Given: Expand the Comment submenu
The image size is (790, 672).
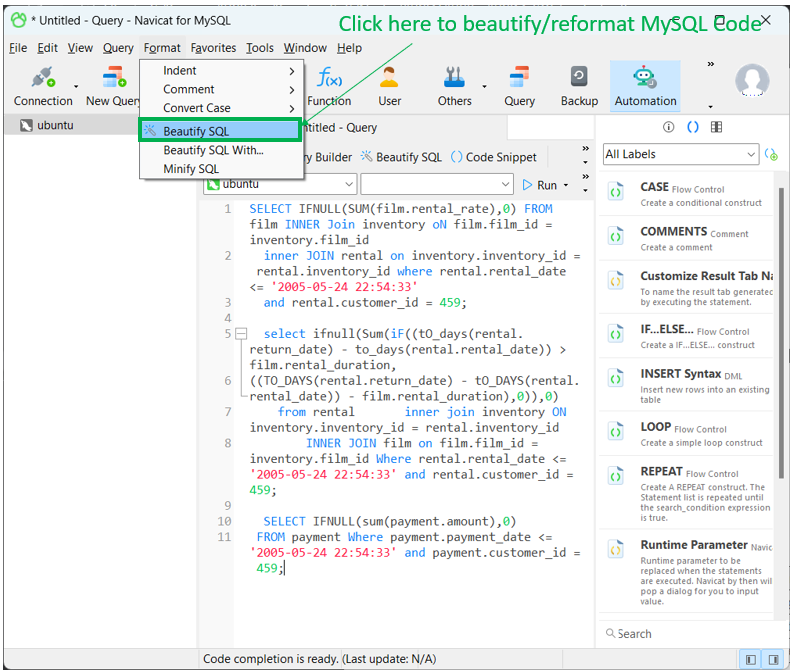Looking at the screenshot, I should (x=222, y=89).
